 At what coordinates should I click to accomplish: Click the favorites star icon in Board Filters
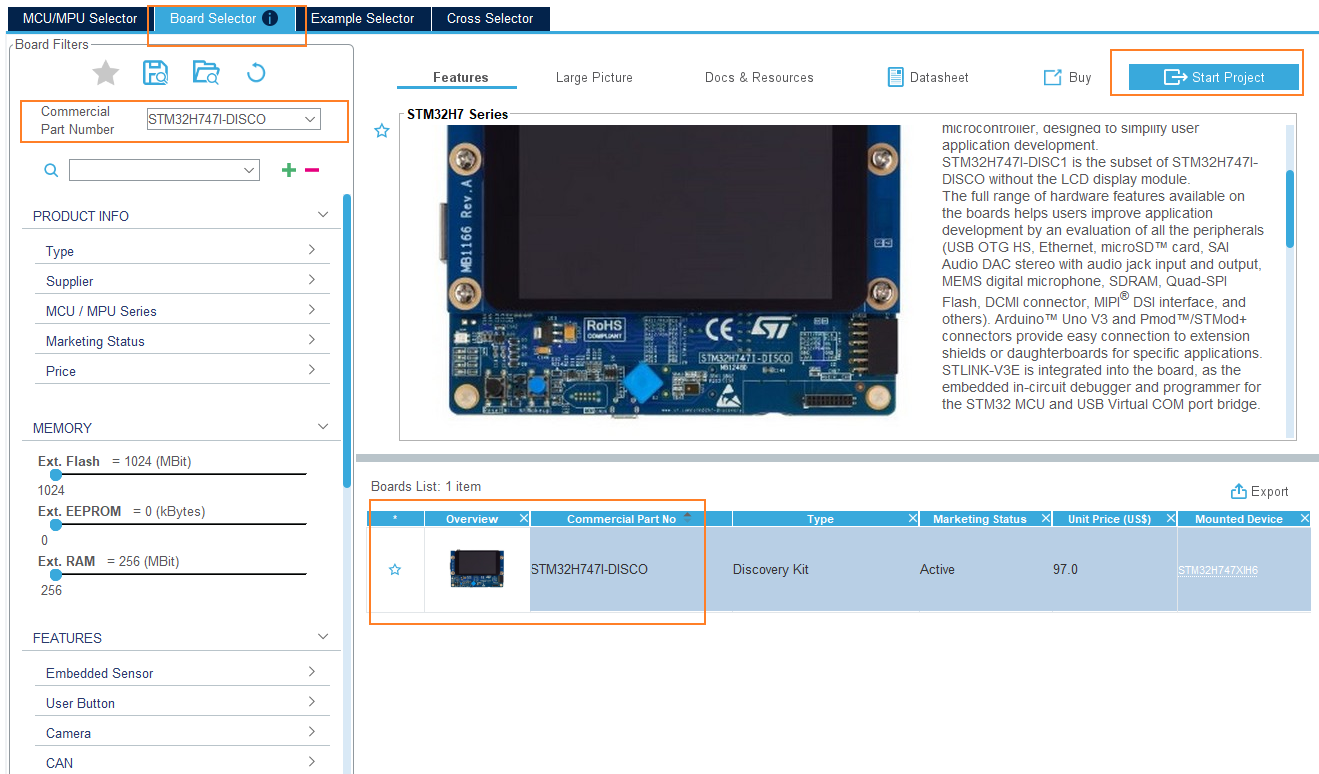106,72
